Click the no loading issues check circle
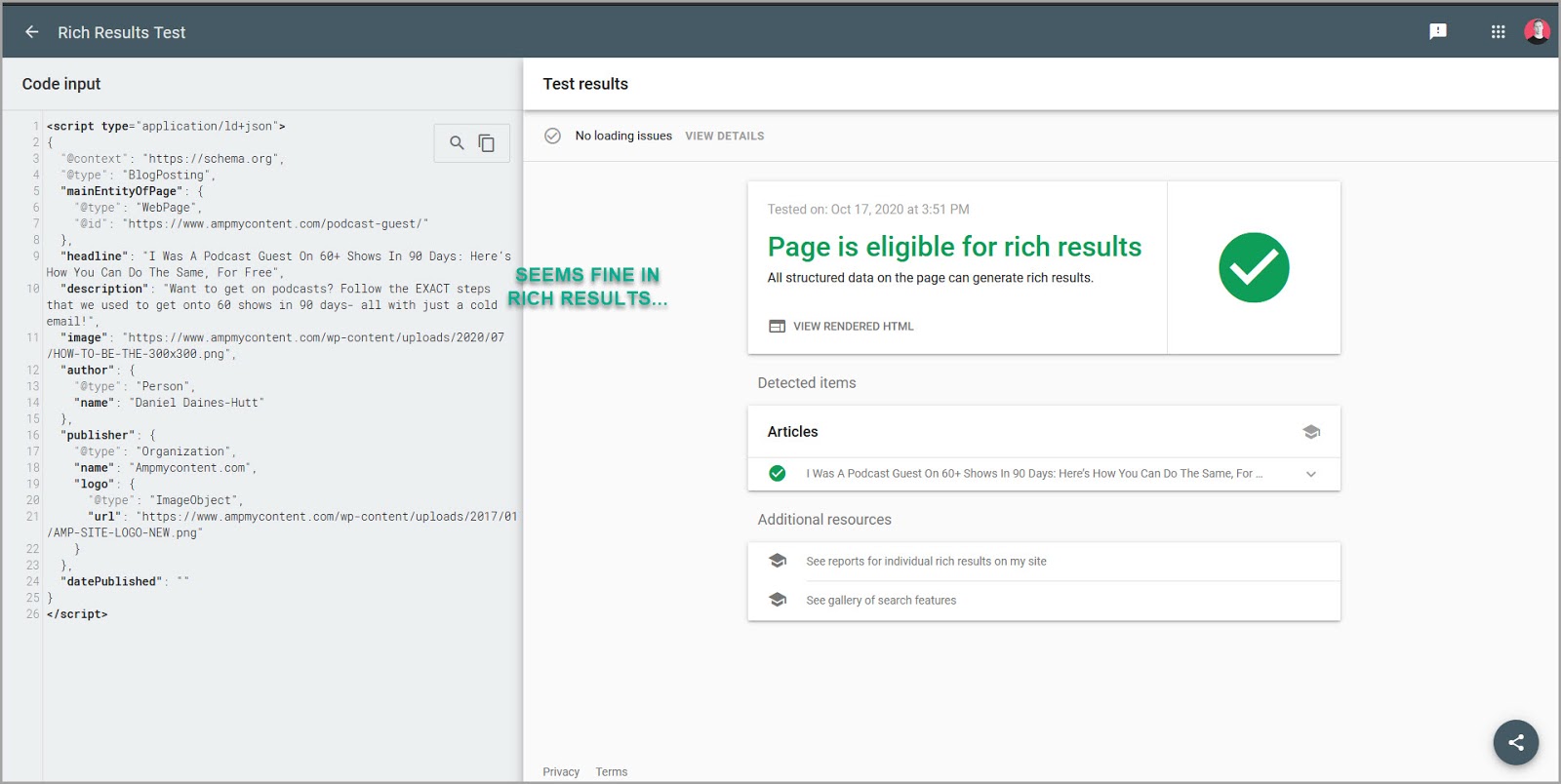 tap(552, 137)
